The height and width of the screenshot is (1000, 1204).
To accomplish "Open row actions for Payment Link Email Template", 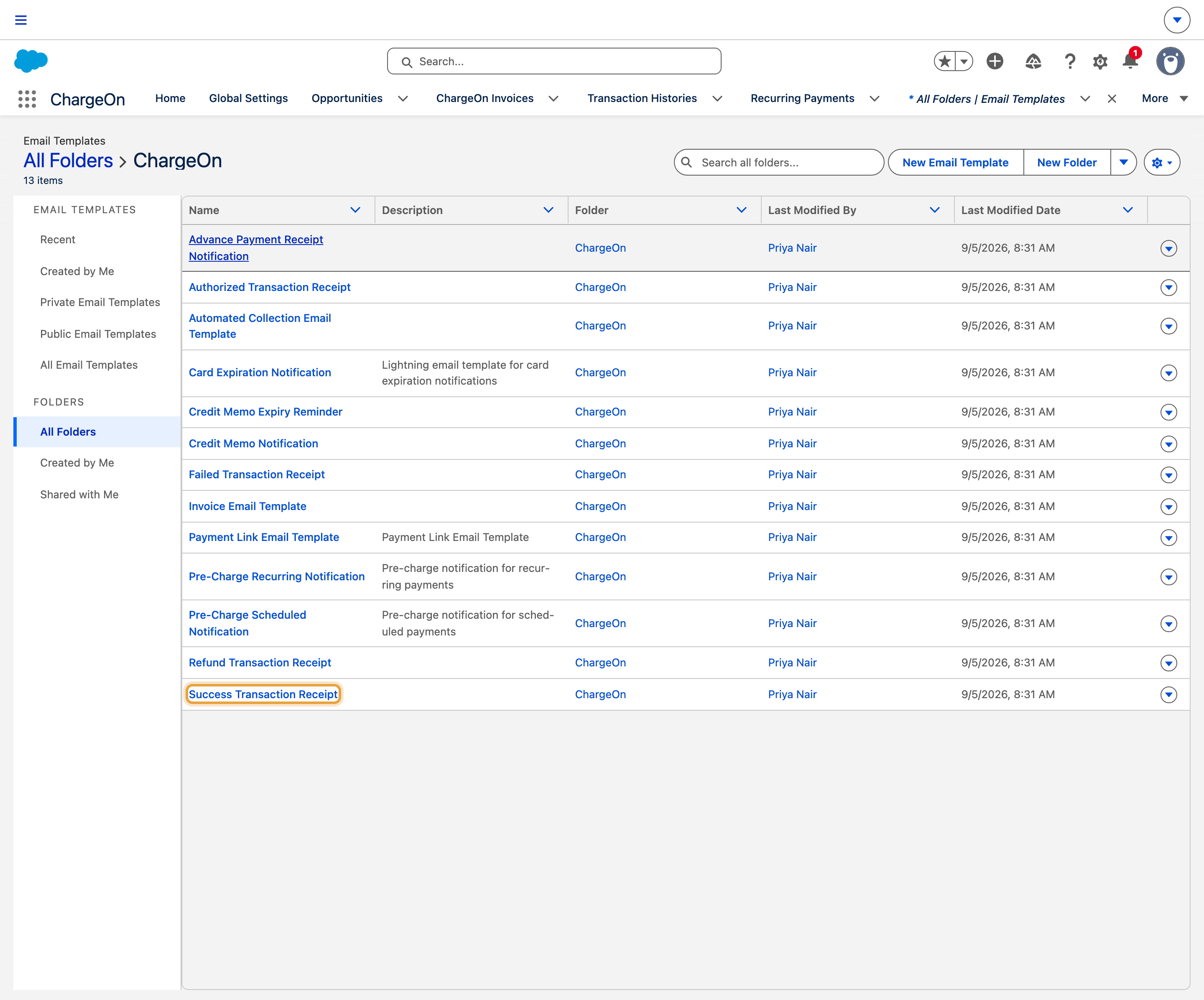I will pyautogui.click(x=1168, y=538).
